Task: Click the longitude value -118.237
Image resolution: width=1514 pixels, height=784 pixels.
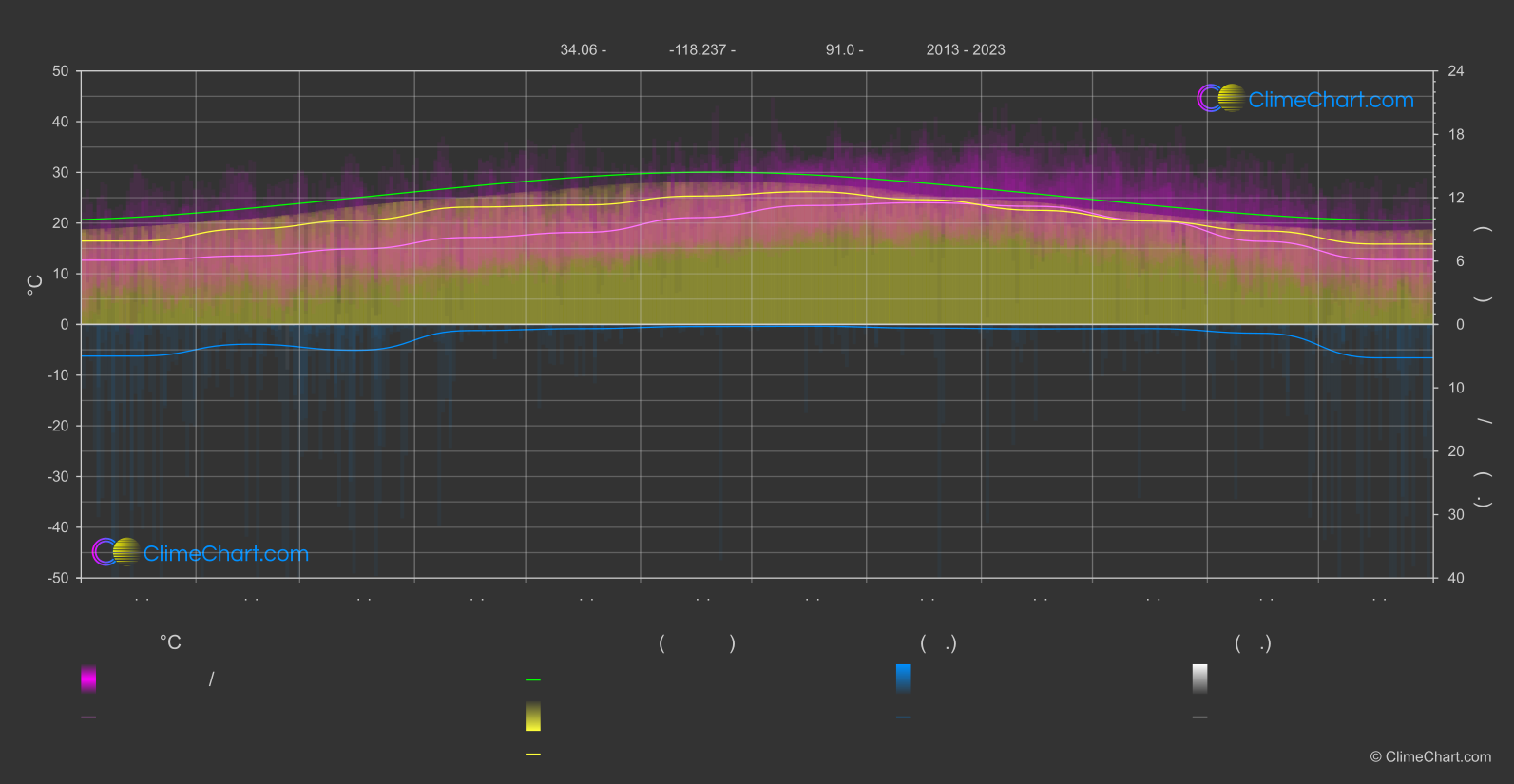Action: click(699, 49)
